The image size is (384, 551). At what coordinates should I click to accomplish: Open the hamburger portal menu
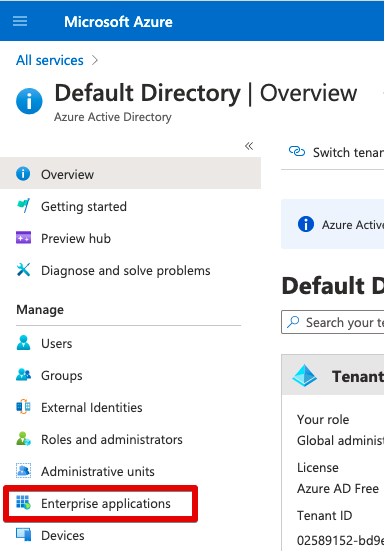[20, 21]
